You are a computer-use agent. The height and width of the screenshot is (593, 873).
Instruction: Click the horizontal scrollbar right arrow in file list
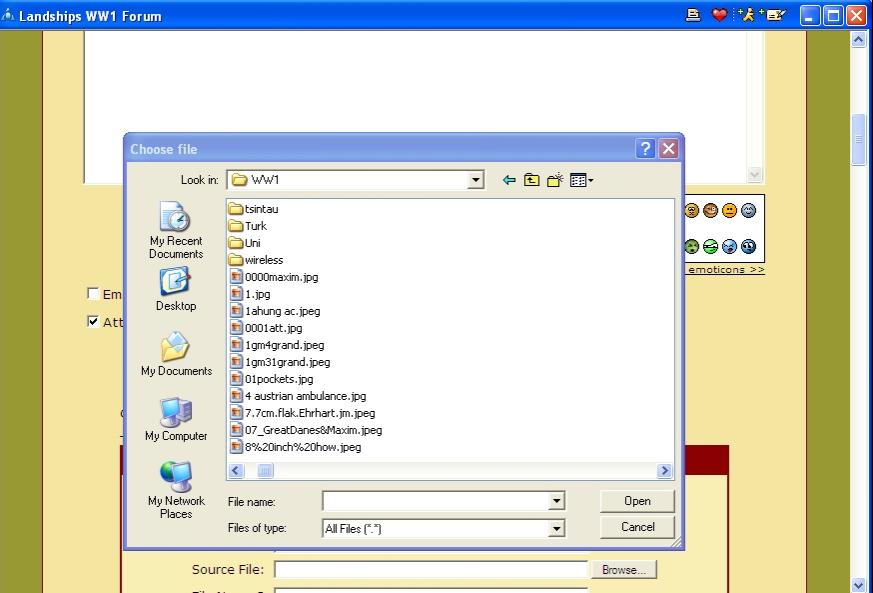(x=664, y=470)
